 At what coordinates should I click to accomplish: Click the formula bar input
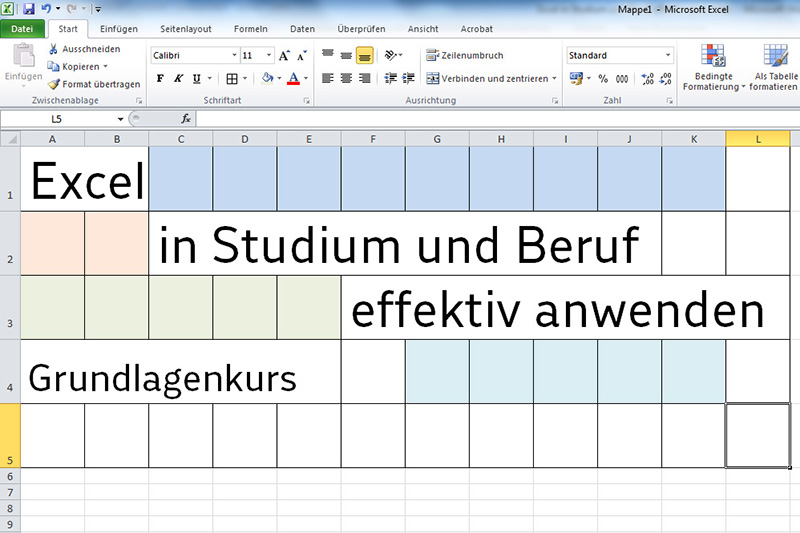point(497,119)
